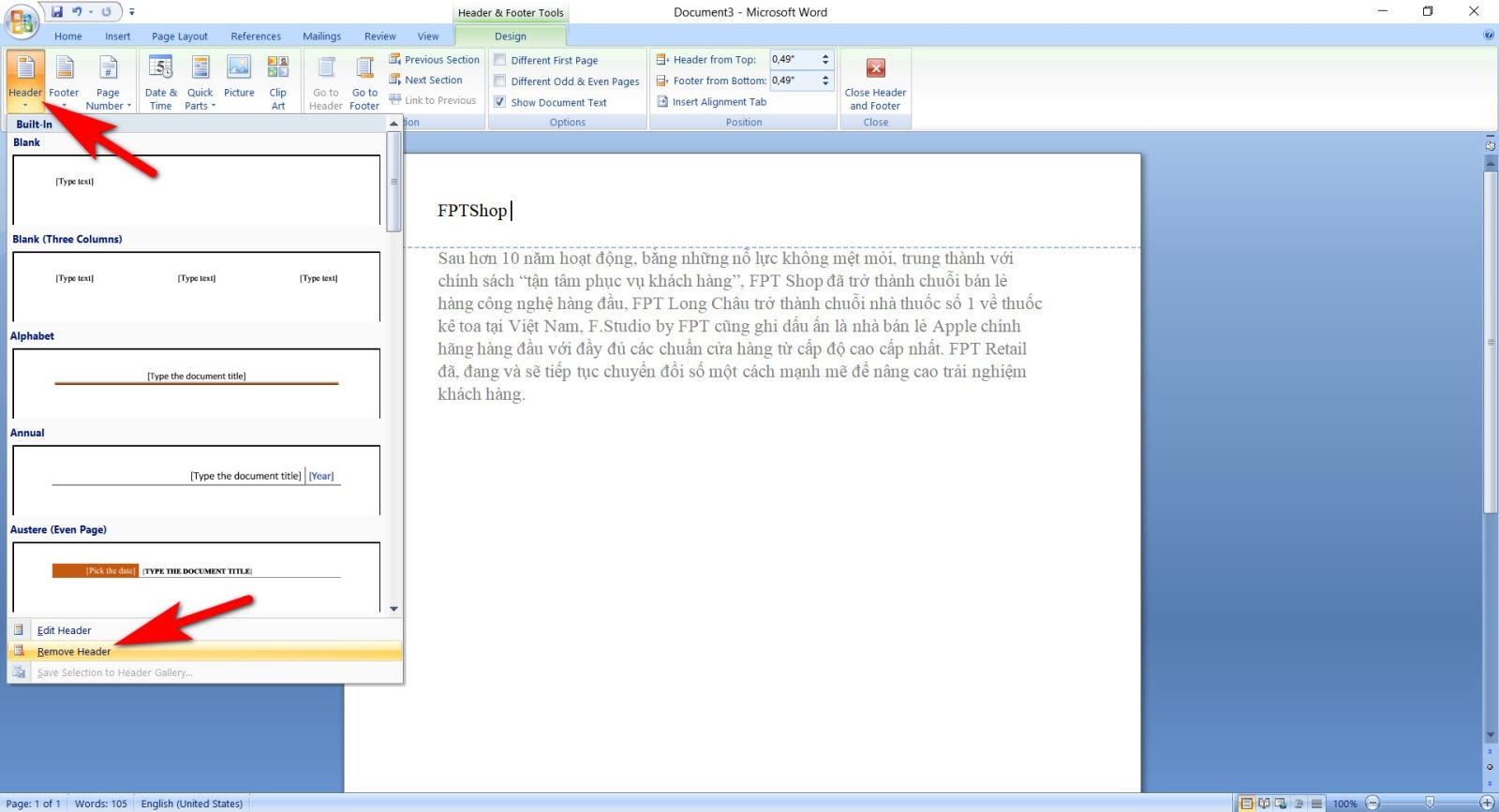The height and width of the screenshot is (812, 1499).
Task: Choose the Alphabet header template
Action: [x=196, y=383]
